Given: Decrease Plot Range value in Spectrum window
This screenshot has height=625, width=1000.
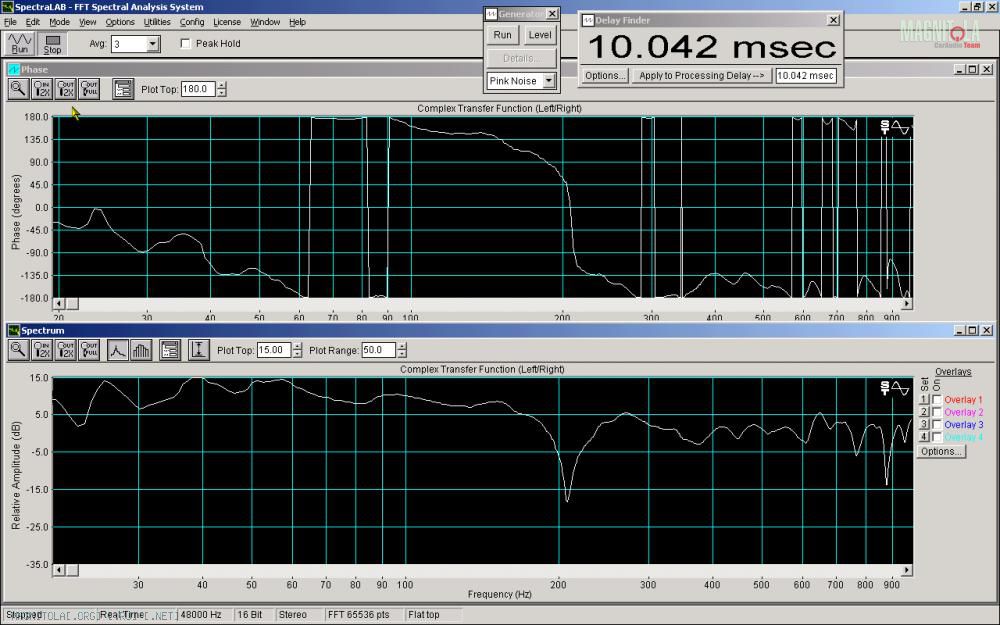Looking at the screenshot, I should [402, 354].
